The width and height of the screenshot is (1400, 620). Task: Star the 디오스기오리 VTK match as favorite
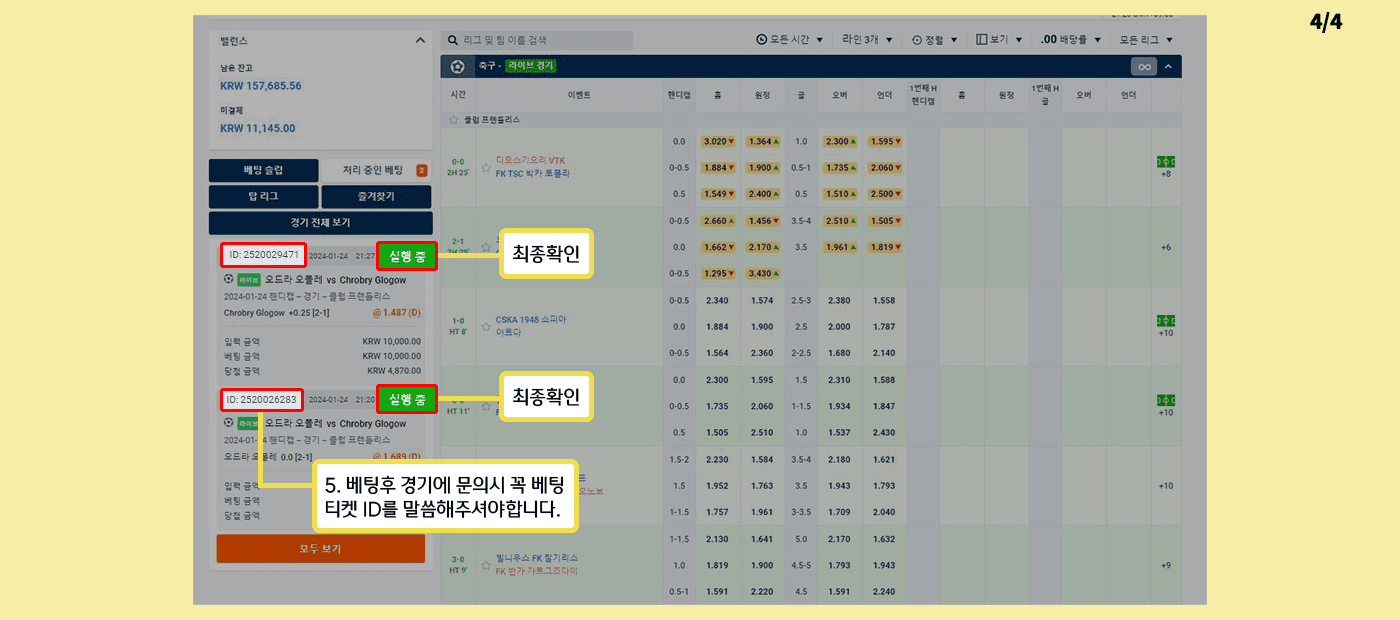[x=485, y=167]
